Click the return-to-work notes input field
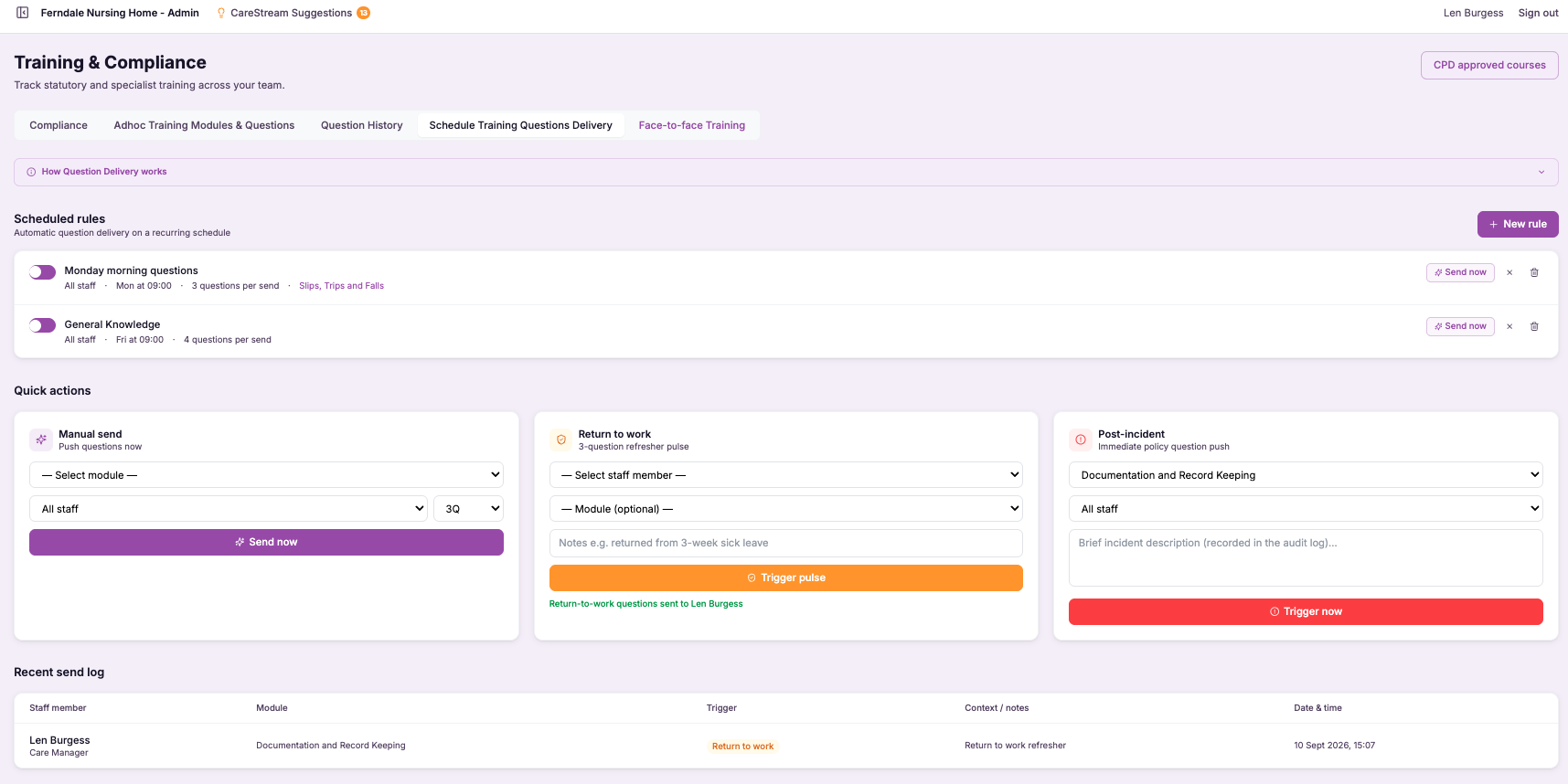The image size is (1568, 784). (x=785, y=543)
